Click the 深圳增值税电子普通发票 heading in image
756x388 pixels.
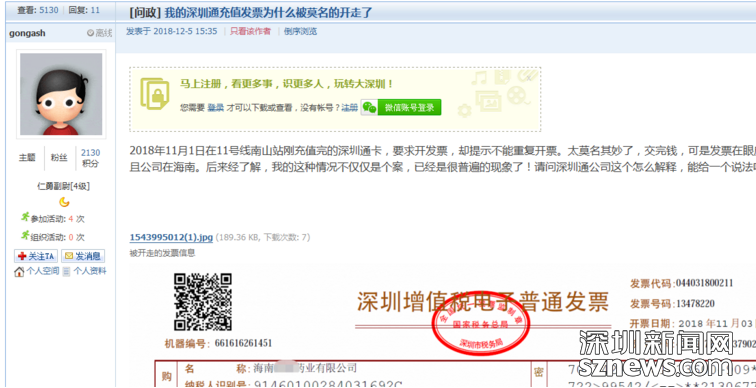tap(483, 302)
